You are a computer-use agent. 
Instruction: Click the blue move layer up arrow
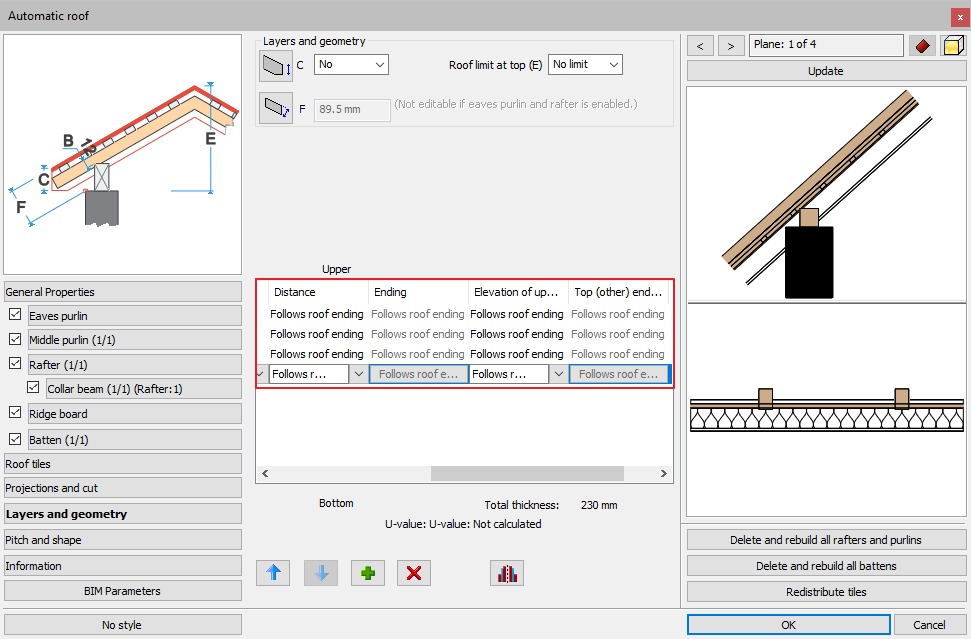(273, 573)
